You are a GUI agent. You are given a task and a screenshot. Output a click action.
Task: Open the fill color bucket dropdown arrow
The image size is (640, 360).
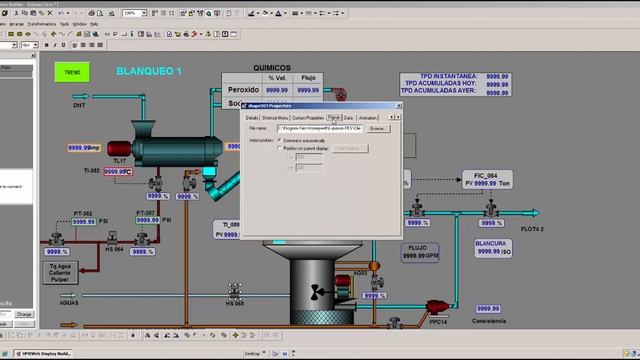pyautogui.click(x=271, y=13)
